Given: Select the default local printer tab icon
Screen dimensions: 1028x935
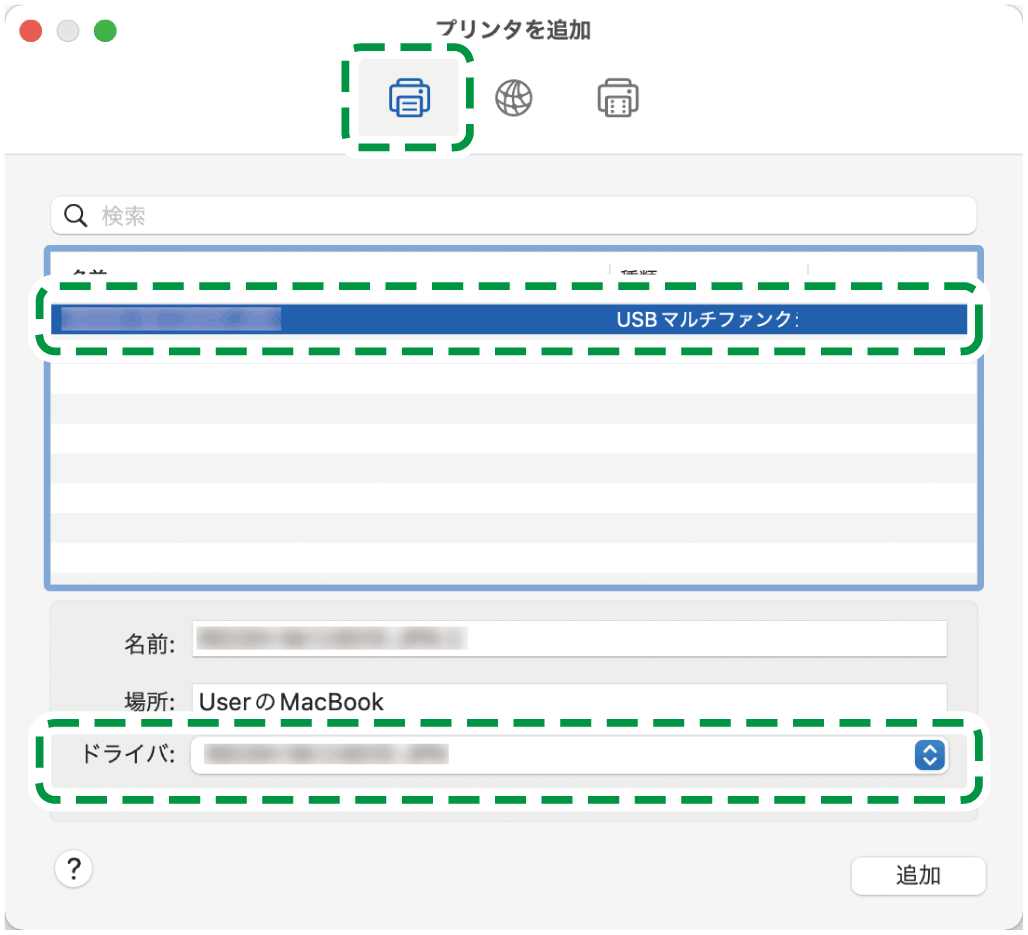Looking at the screenshot, I should 408,98.
